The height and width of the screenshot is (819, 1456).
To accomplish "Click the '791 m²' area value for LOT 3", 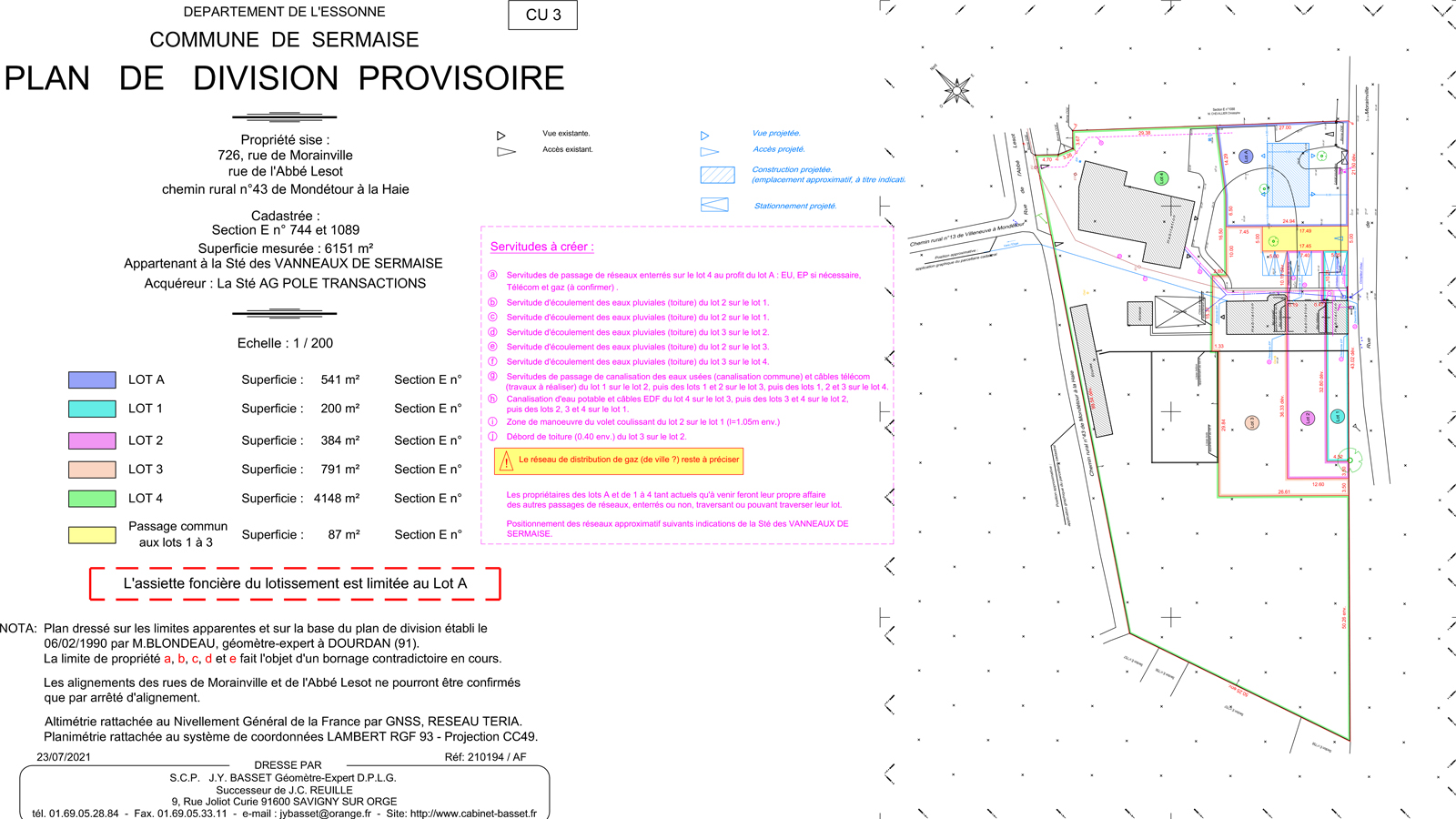I will [339, 470].
